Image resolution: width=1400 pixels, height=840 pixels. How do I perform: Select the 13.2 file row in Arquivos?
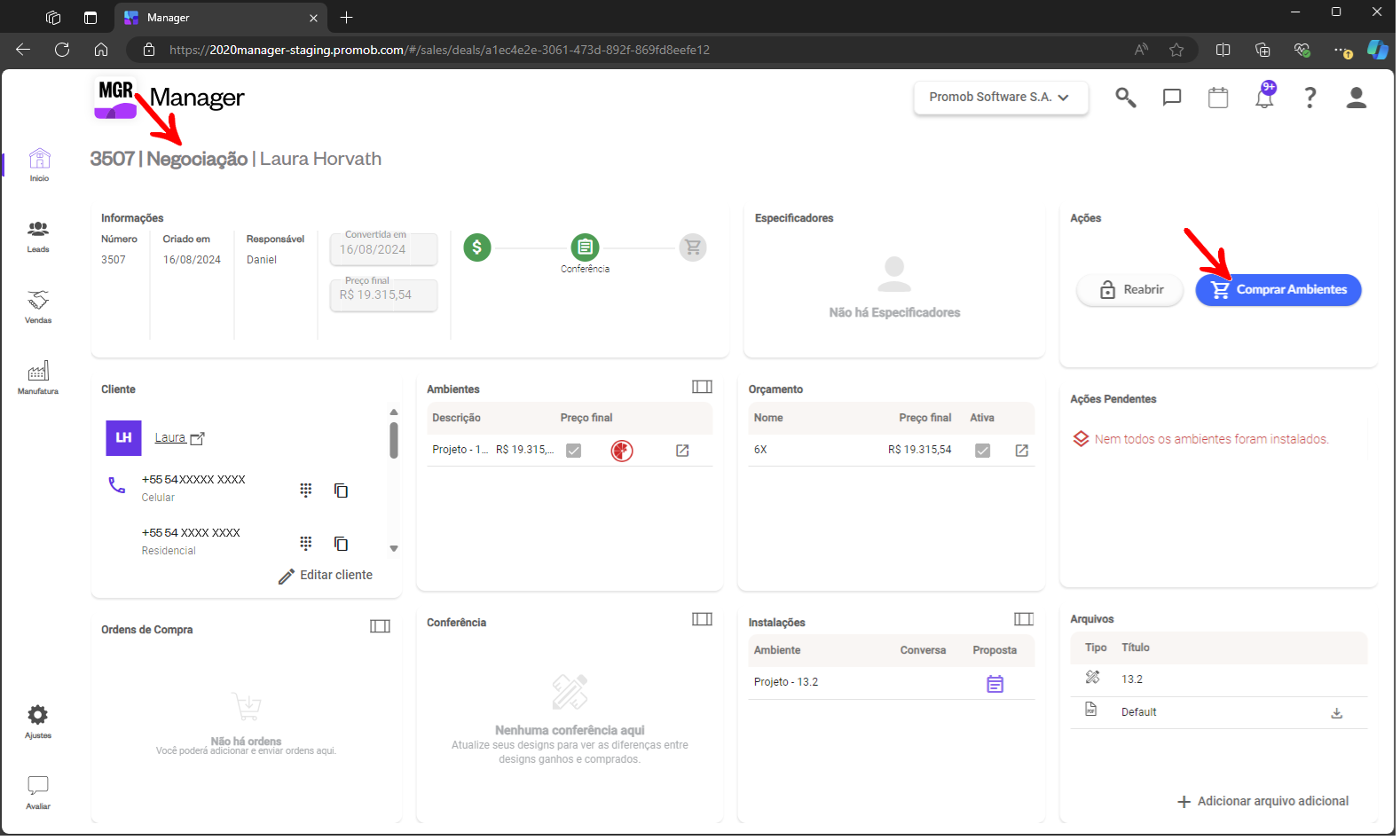1219,679
